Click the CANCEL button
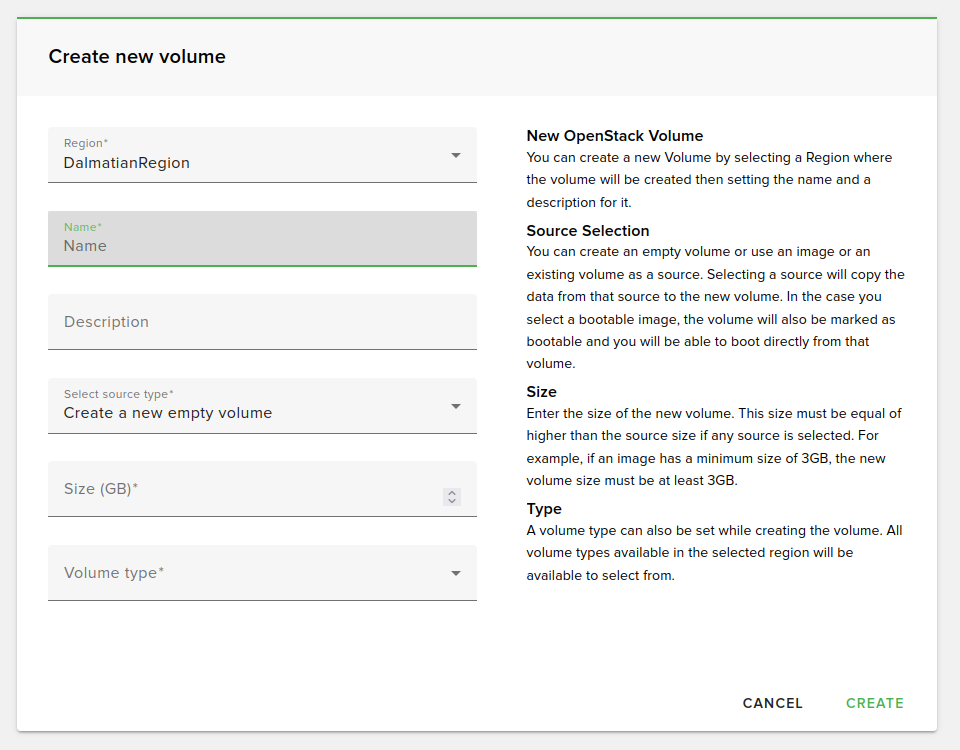 pos(772,703)
